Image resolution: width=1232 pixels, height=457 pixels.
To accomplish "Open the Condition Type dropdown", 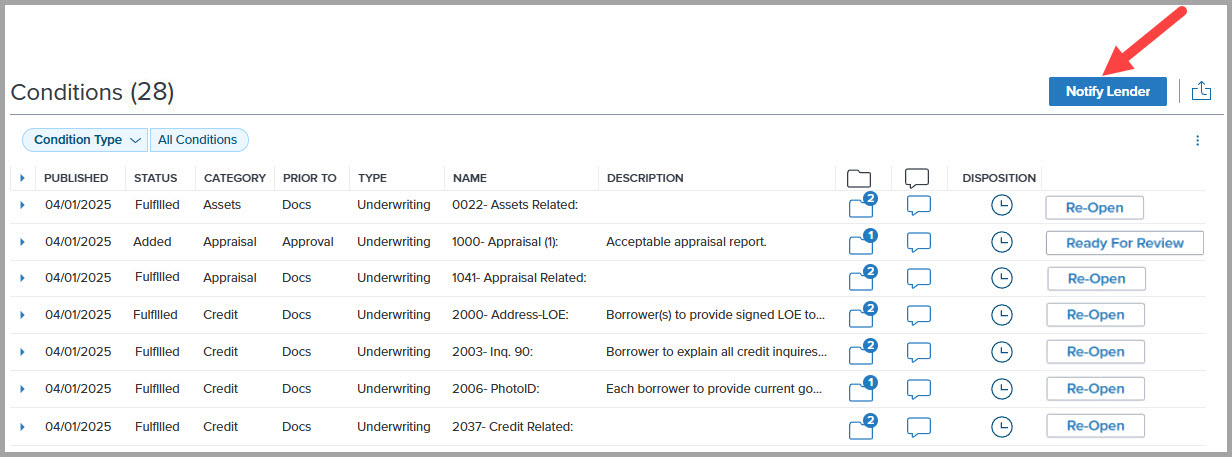I will pyautogui.click(x=85, y=140).
